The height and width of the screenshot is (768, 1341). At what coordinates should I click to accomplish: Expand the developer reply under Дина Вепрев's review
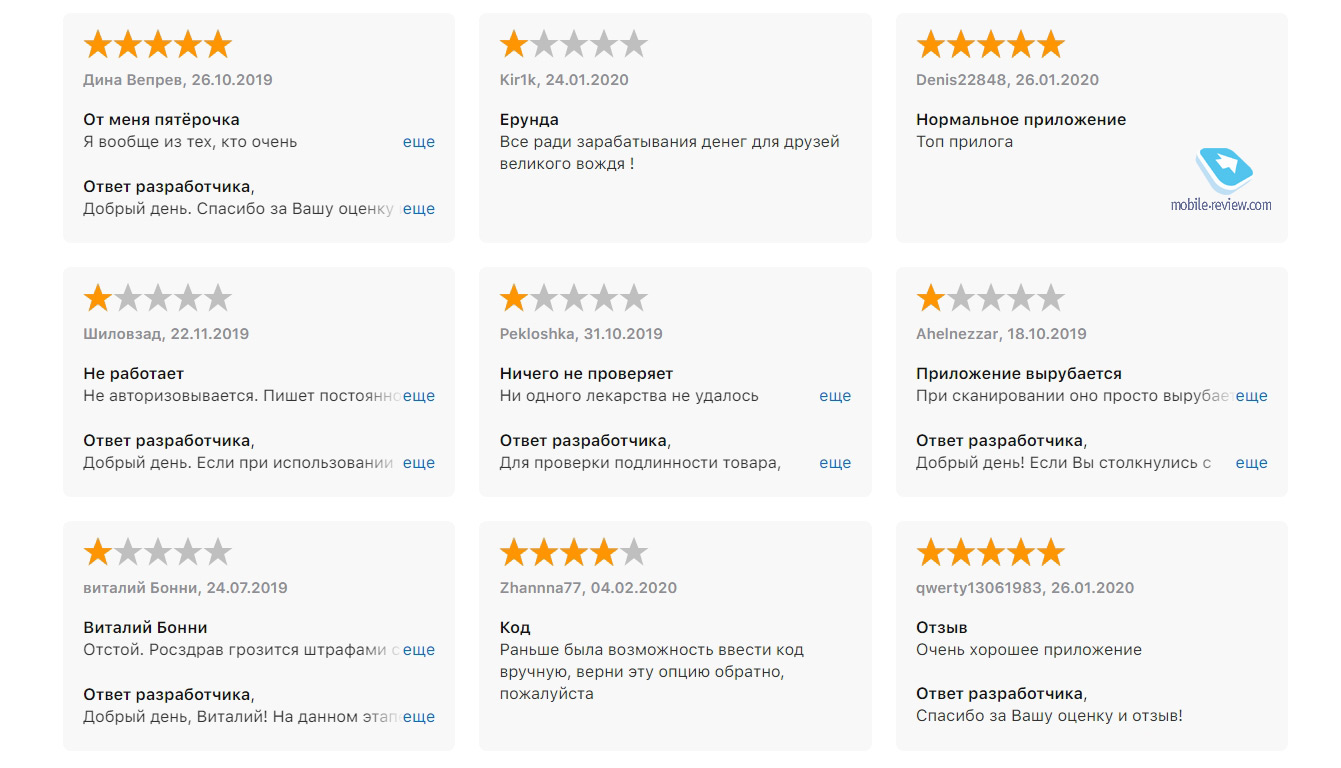pyautogui.click(x=419, y=209)
